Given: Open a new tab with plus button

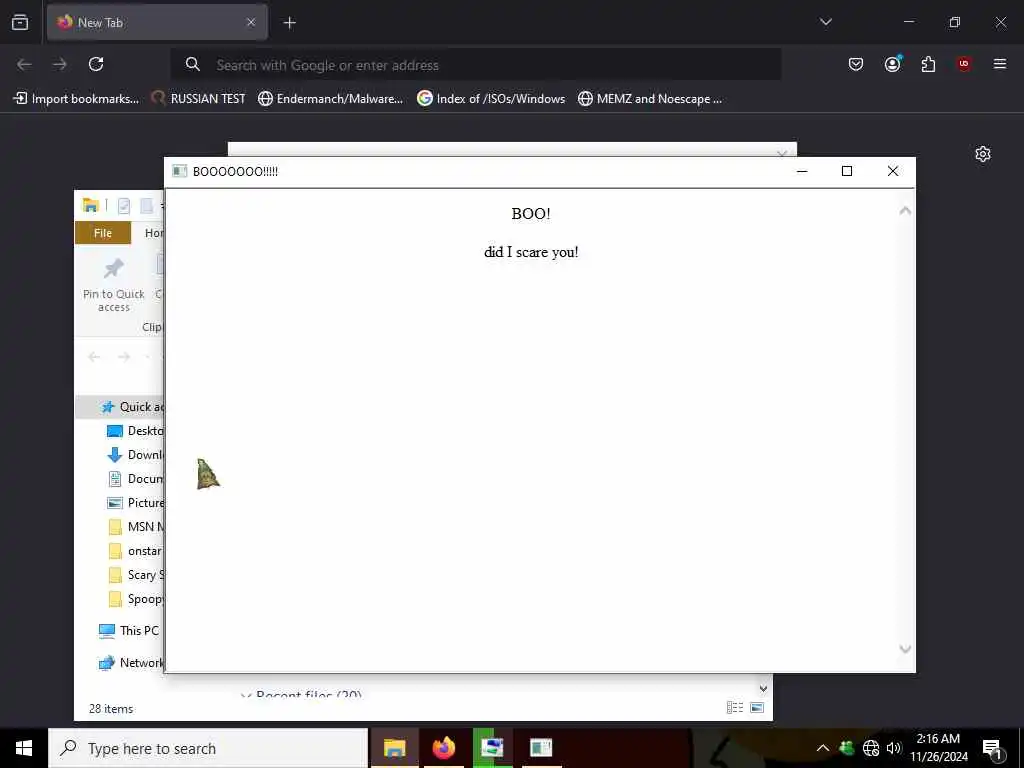Looking at the screenshot, I should pos(289,23).
